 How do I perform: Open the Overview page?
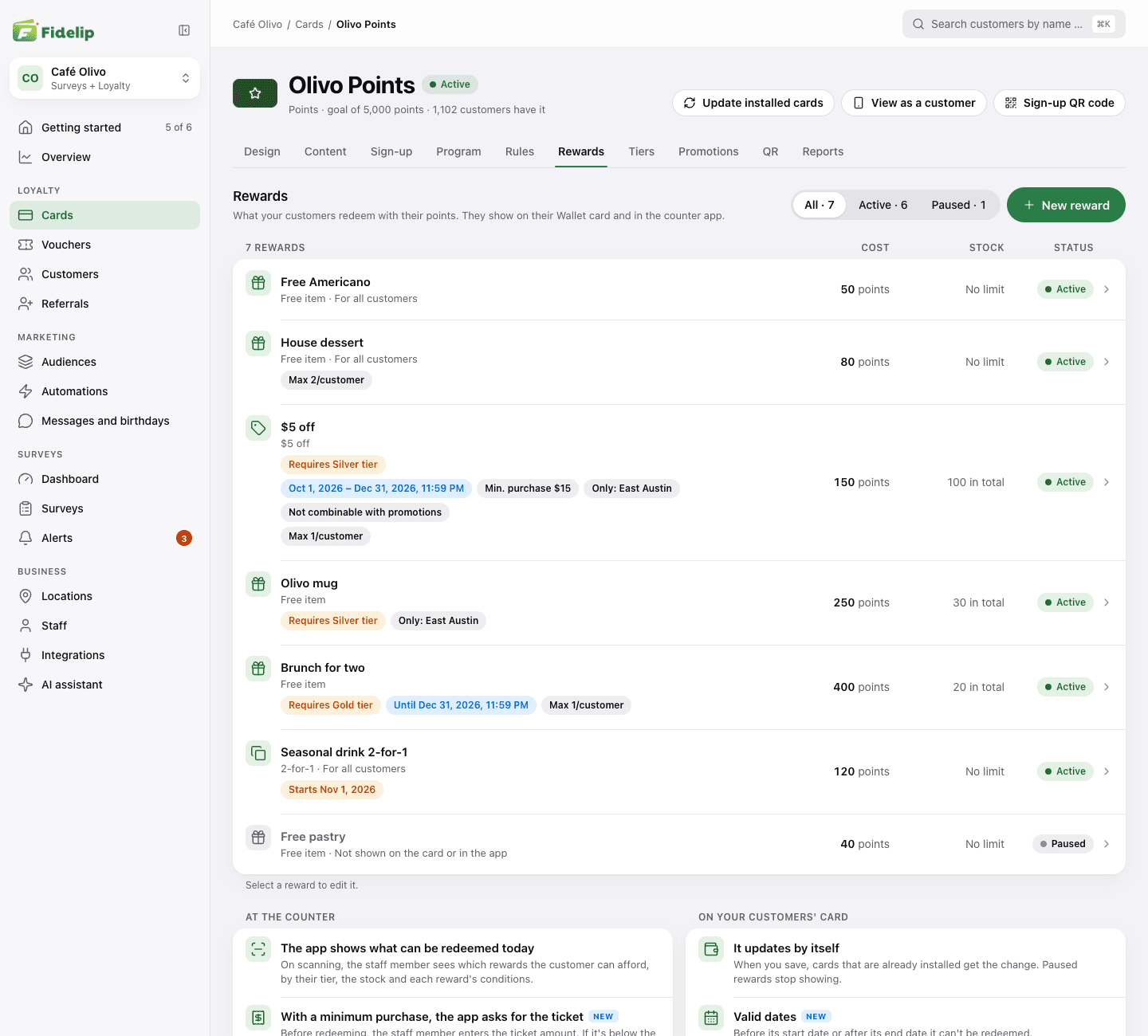point(104,157)
